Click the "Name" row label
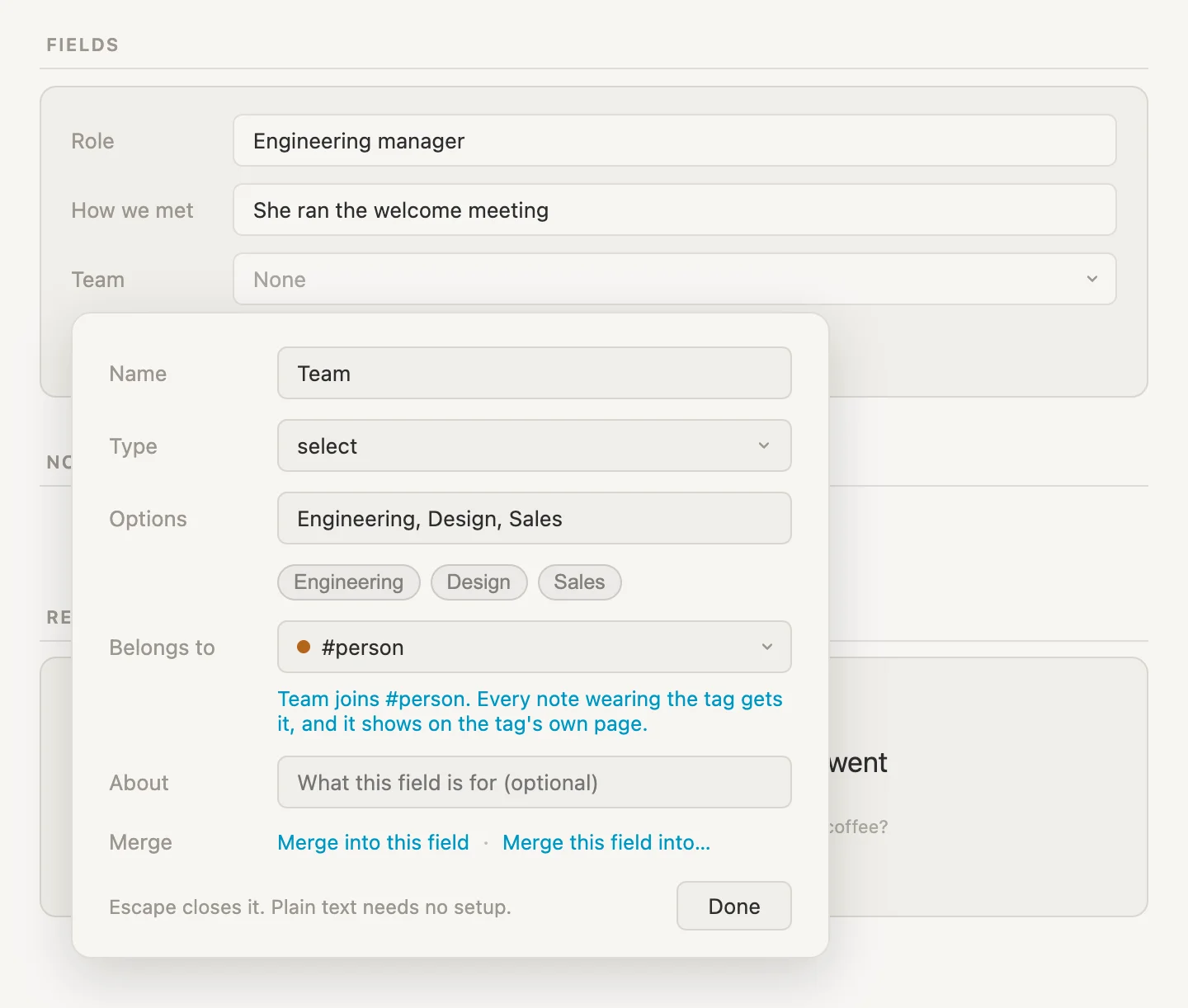Image resolution: width=1188 pixels, height=1008 pixels. [x=138, y=374]
